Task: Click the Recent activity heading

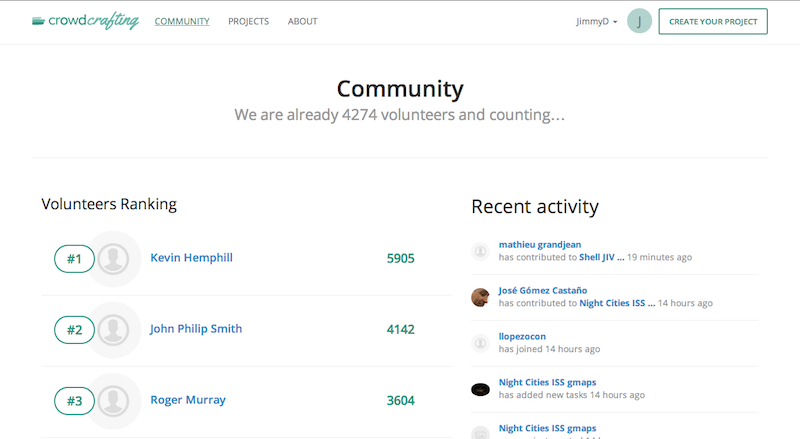Action: [x=535, y=207]
